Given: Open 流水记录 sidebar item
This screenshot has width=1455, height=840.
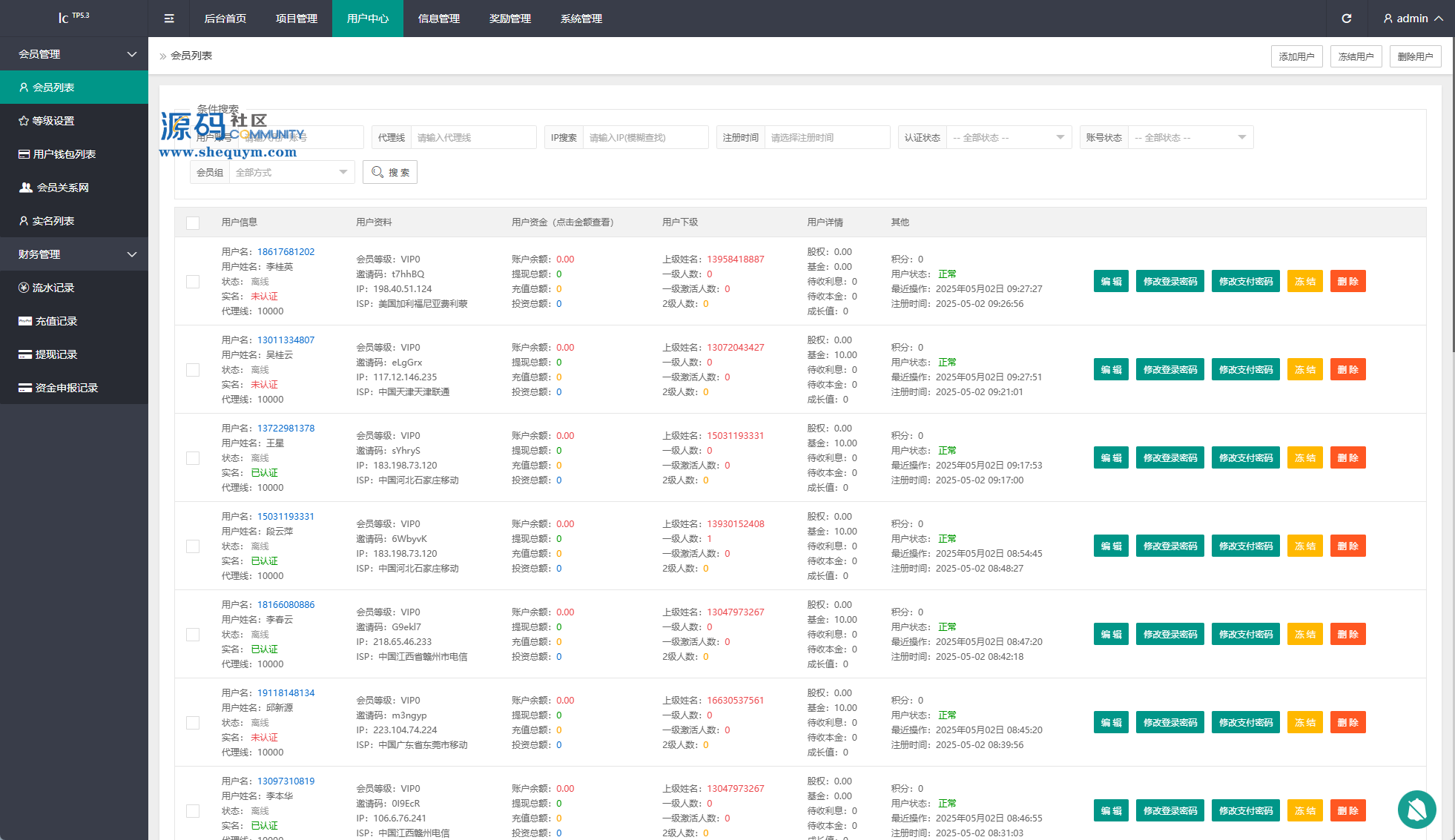Looking at the screenshot, I should point(53,288).
